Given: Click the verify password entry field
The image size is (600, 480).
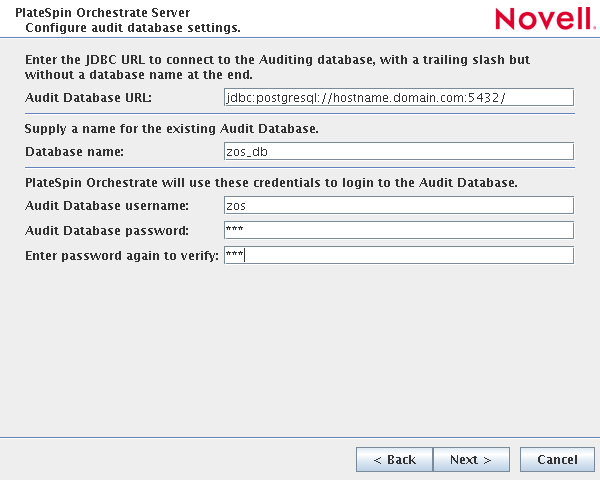Looking at the screenshot, I should point(399,255).
